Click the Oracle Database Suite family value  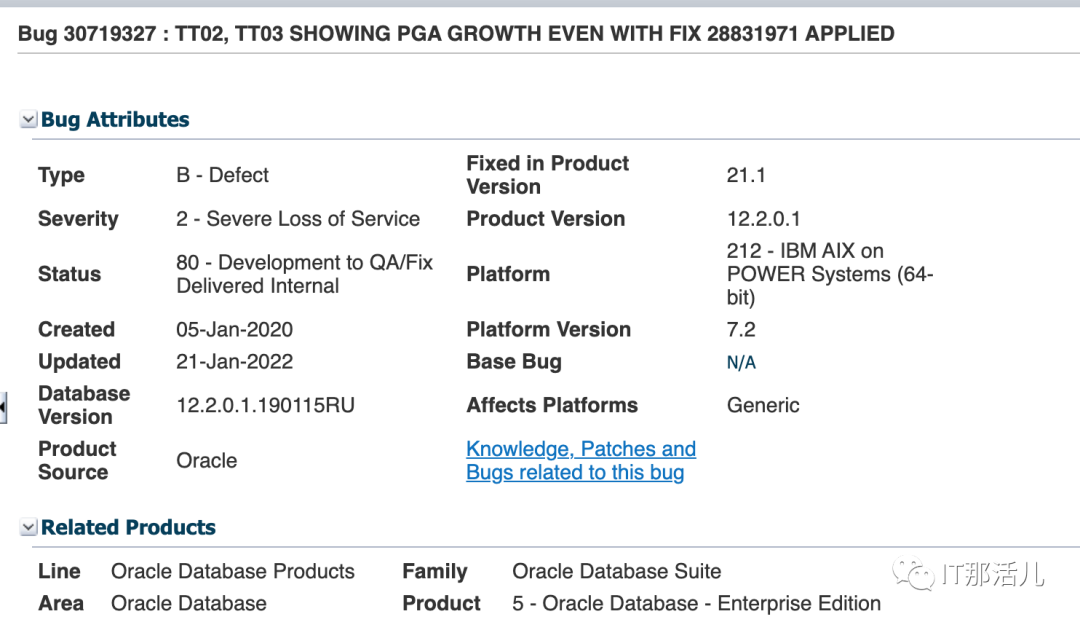(x=616, y=572)
